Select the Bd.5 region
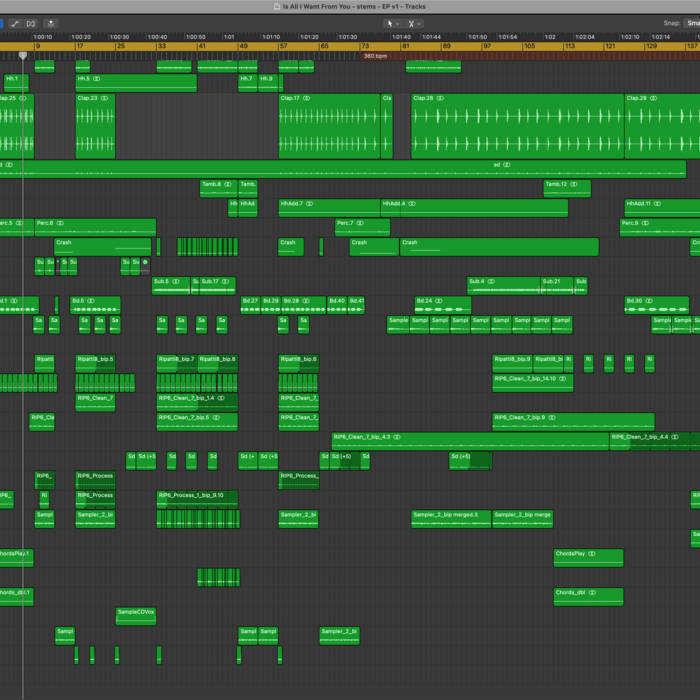The image size is (700, 700). tap(96, 305)
